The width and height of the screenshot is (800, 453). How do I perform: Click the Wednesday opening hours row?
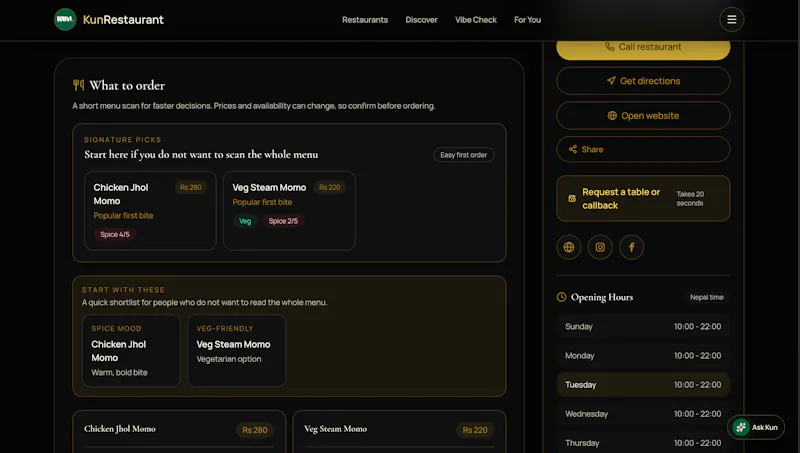tap(643, 414)
